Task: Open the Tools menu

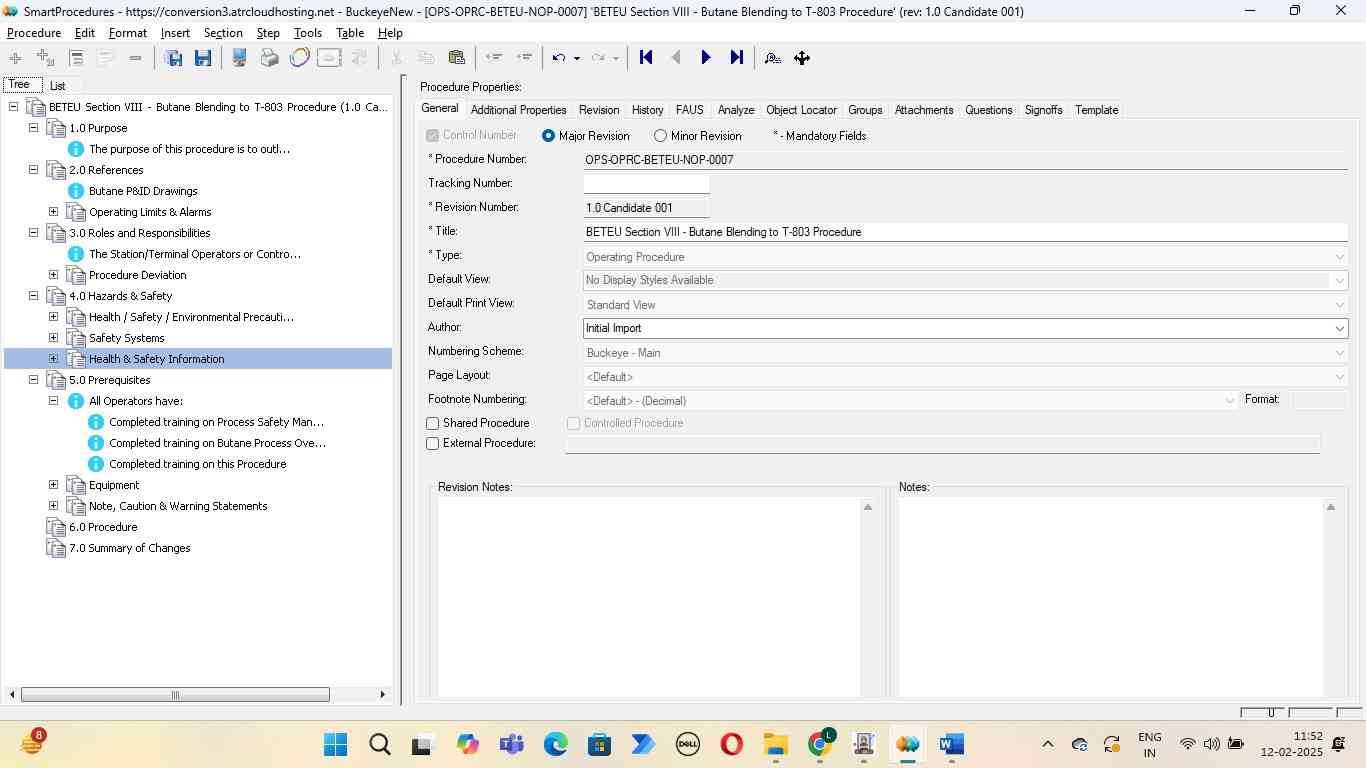Action: click(x=308, y=33)
